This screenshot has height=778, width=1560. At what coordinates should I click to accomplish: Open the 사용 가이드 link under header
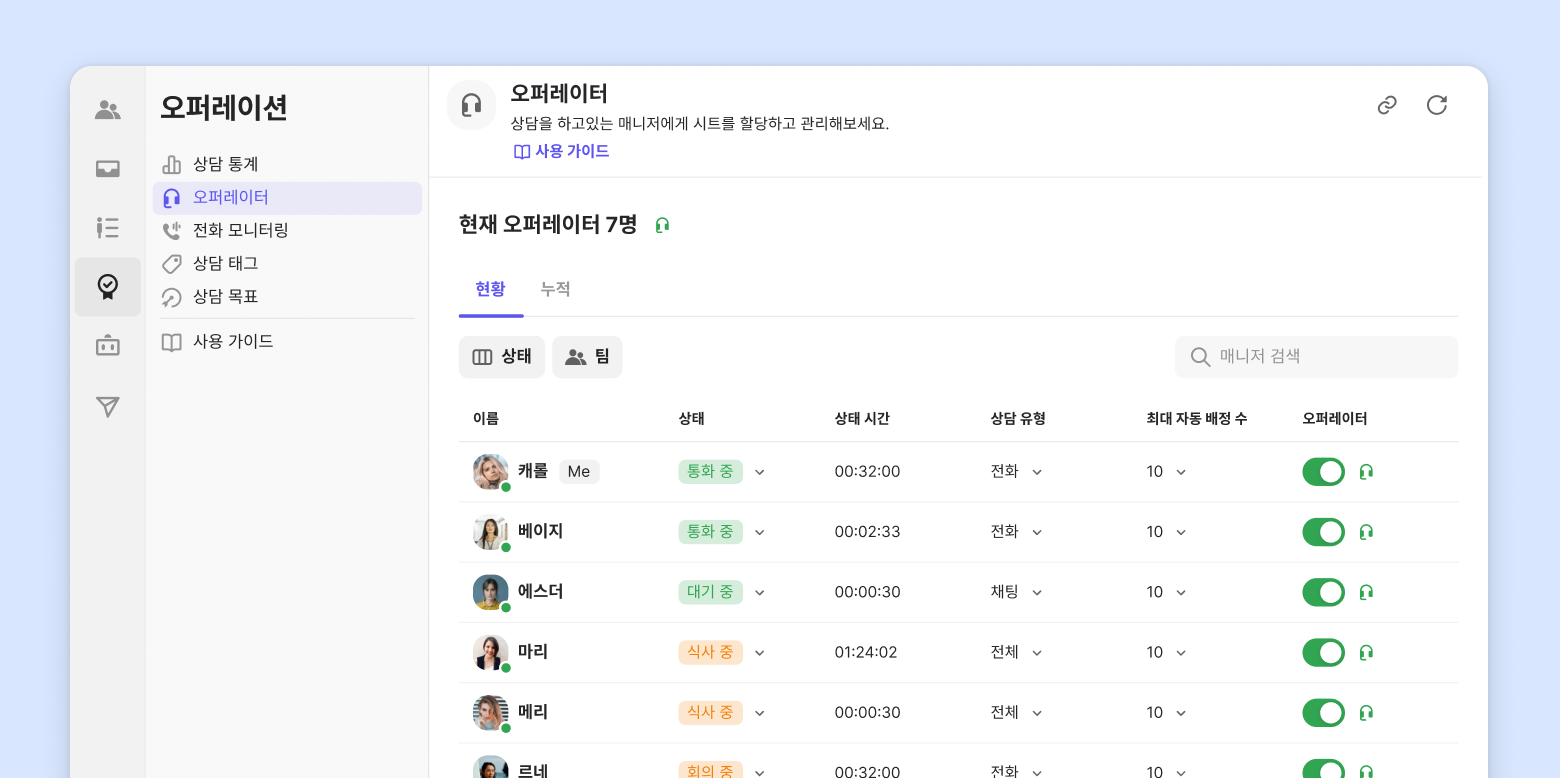tap(562, 151)
